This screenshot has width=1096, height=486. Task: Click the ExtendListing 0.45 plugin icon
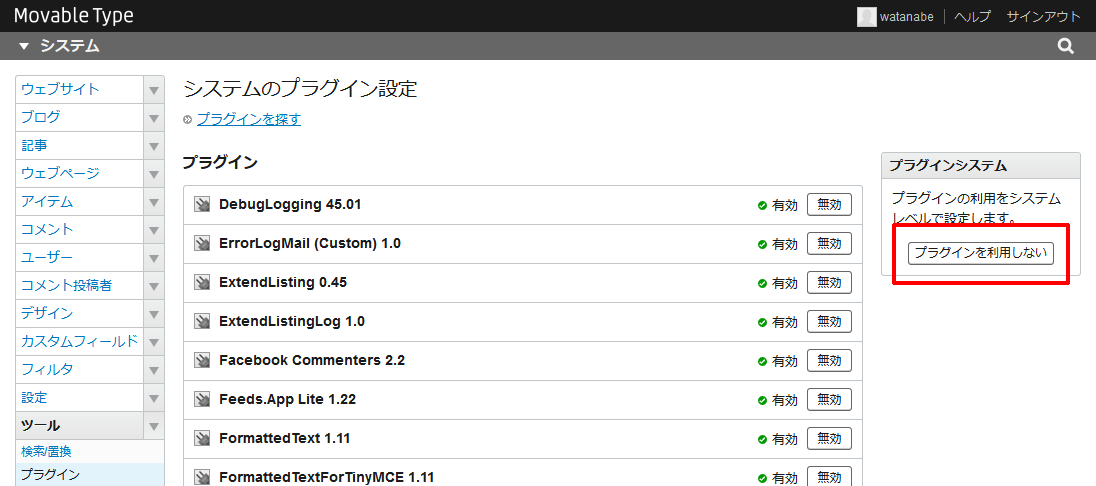click(202, 283)
